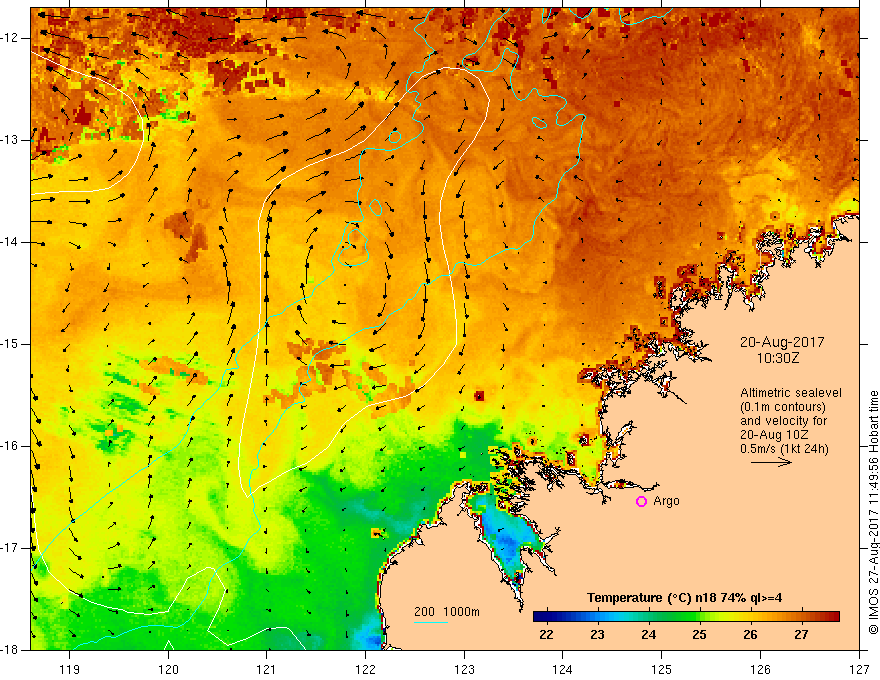Click the latitude axis label '-18'
The height and width of the screenshot is (680, 880).
click(x=11, y=650)
